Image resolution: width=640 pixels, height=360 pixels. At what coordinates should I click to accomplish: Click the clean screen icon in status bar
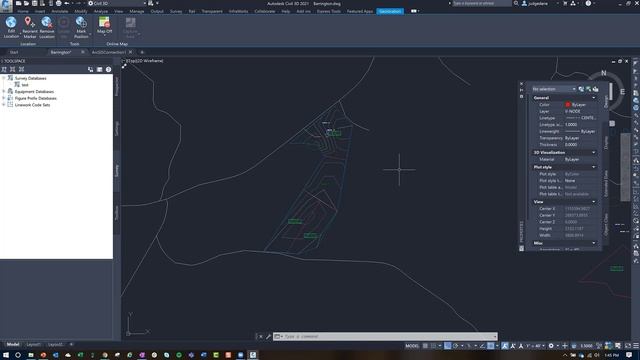coord(628,346)
